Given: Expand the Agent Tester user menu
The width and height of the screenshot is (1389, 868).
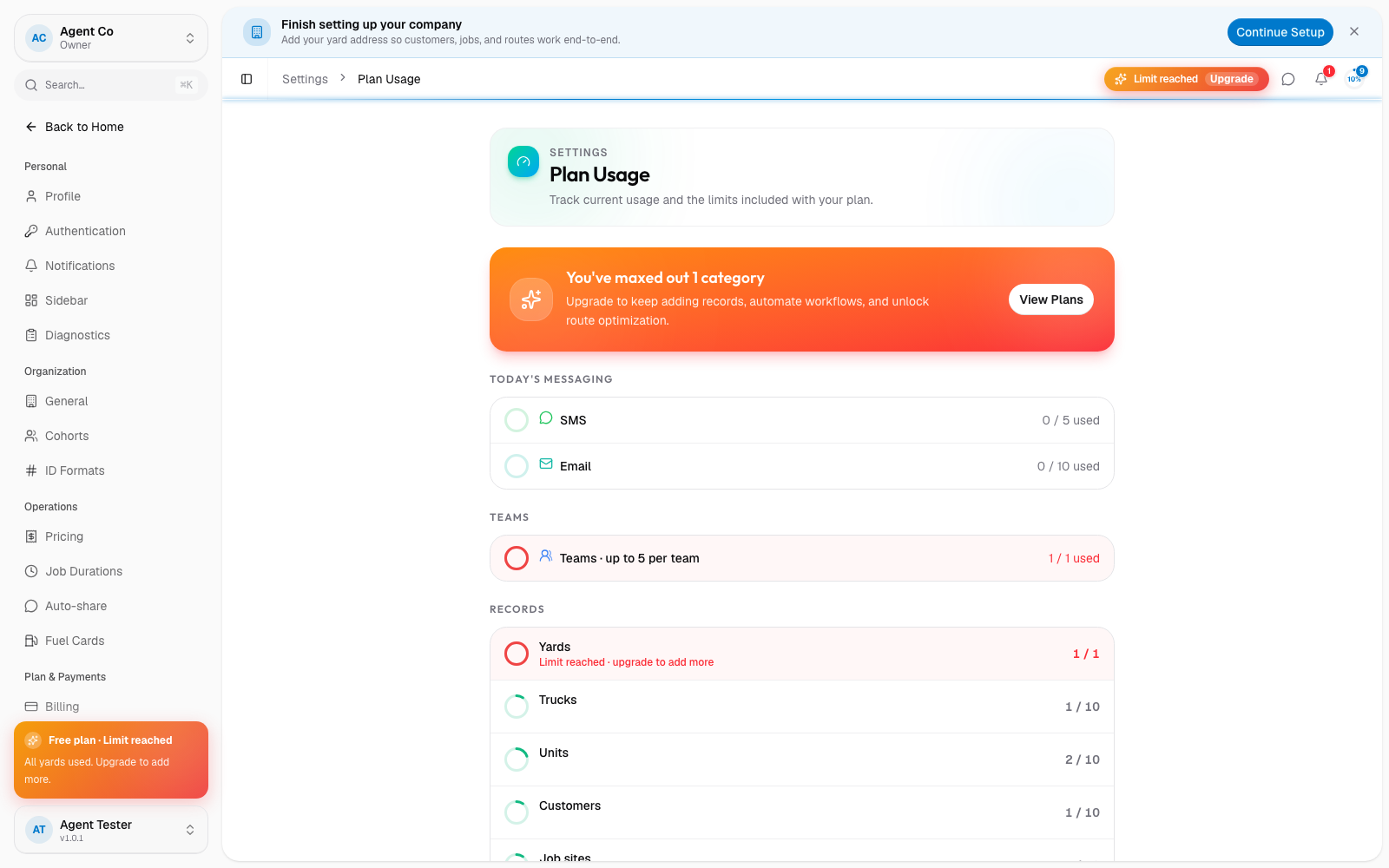Looking at the screenshot, I should point(111,830).
